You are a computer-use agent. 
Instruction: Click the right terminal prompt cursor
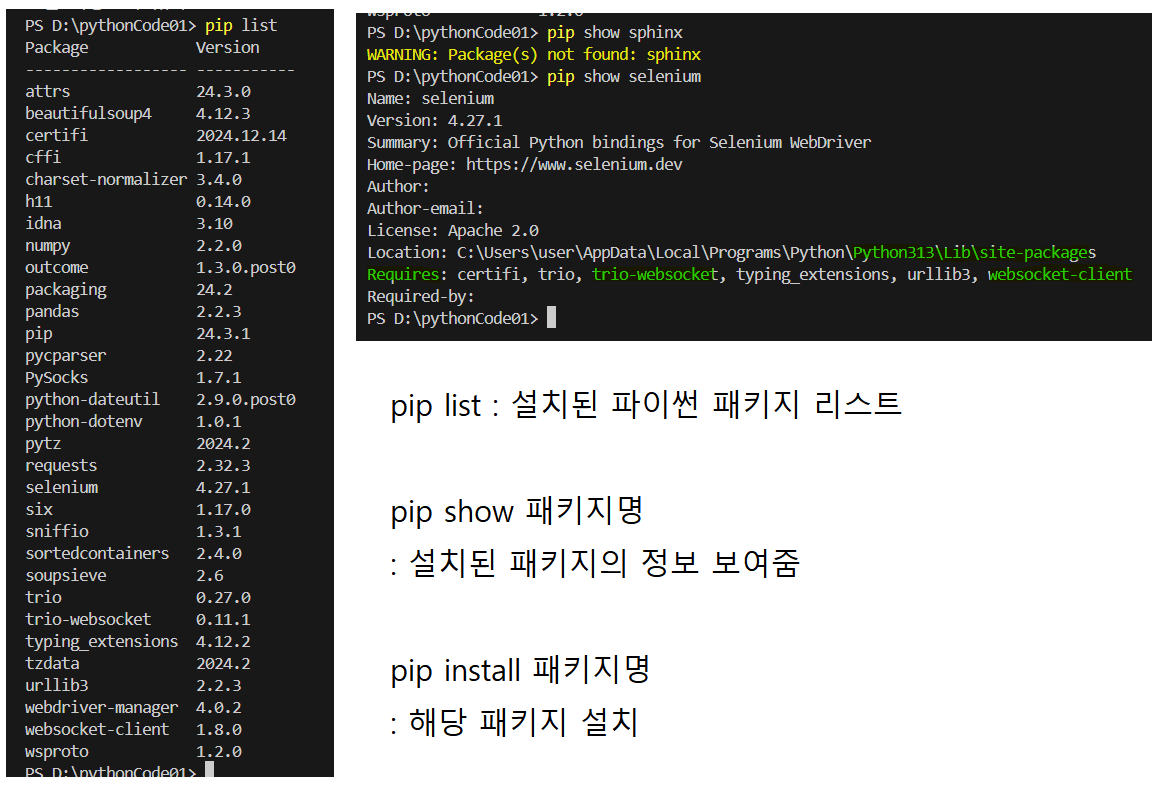[x=551, y=318]
